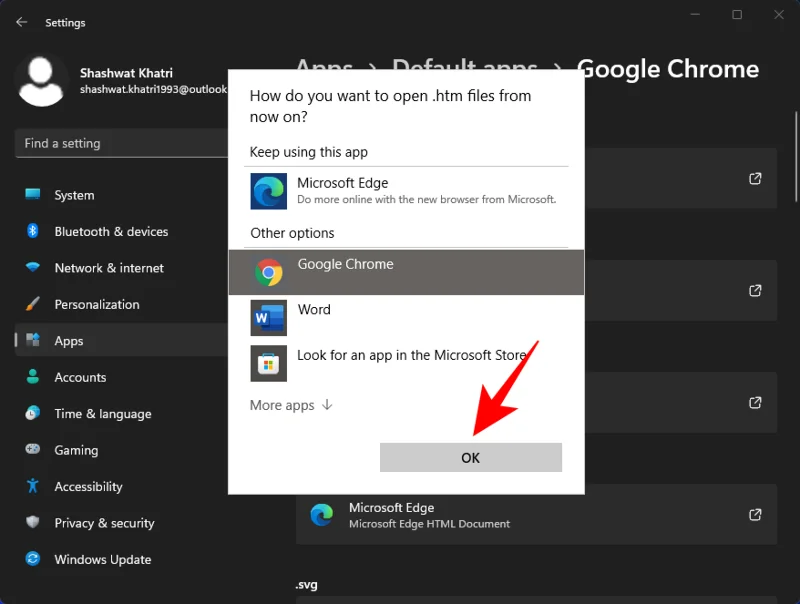The image size is (800, 604).
Task: Select the Bluetooth & devices icon in sidebar
Action: tap(31, 231)
